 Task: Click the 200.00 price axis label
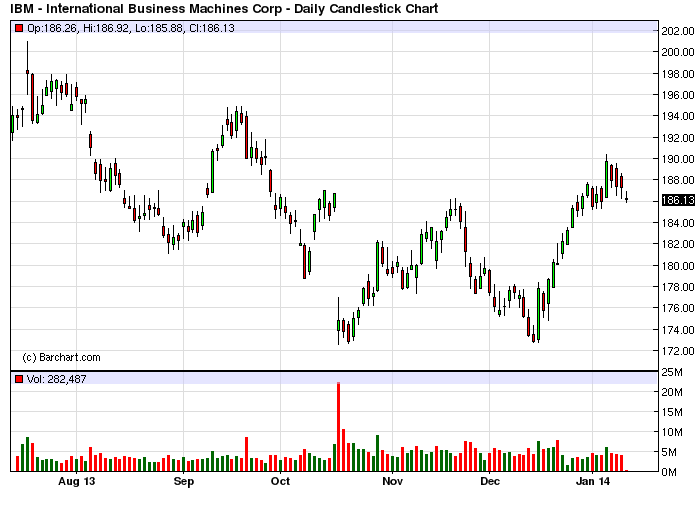[678, 52]
